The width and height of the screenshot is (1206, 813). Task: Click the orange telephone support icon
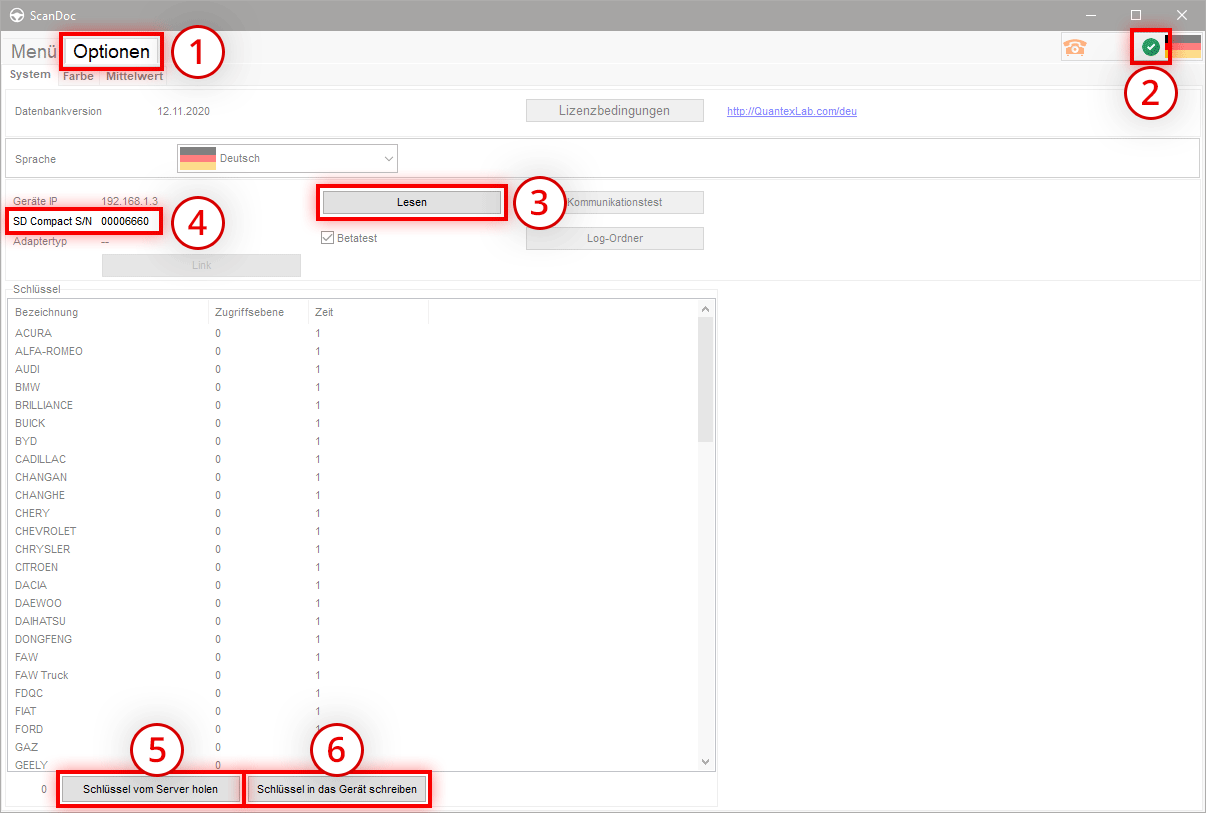click(x=1075, y=47)
